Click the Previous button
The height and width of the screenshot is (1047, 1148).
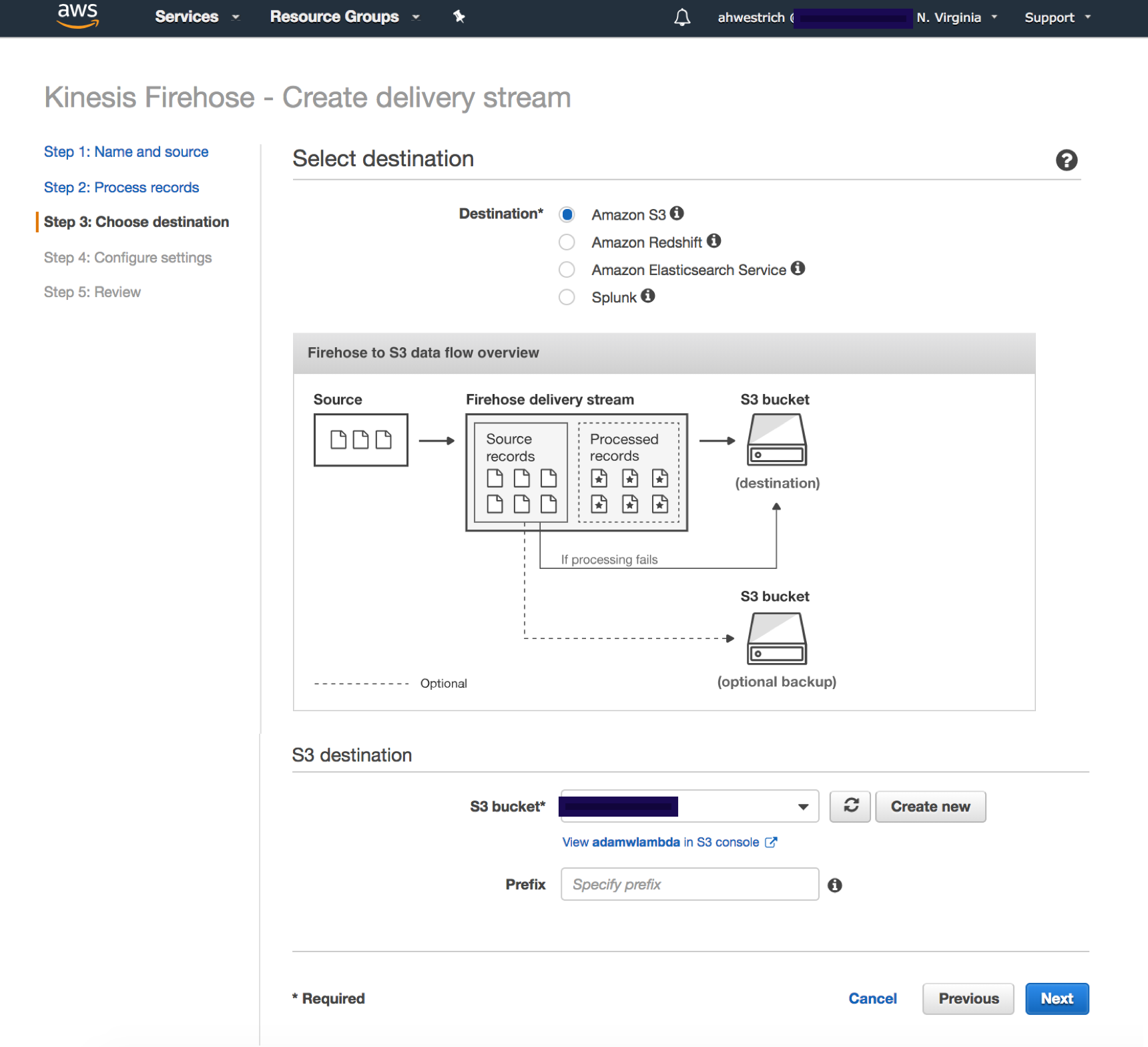pos(968,999)
